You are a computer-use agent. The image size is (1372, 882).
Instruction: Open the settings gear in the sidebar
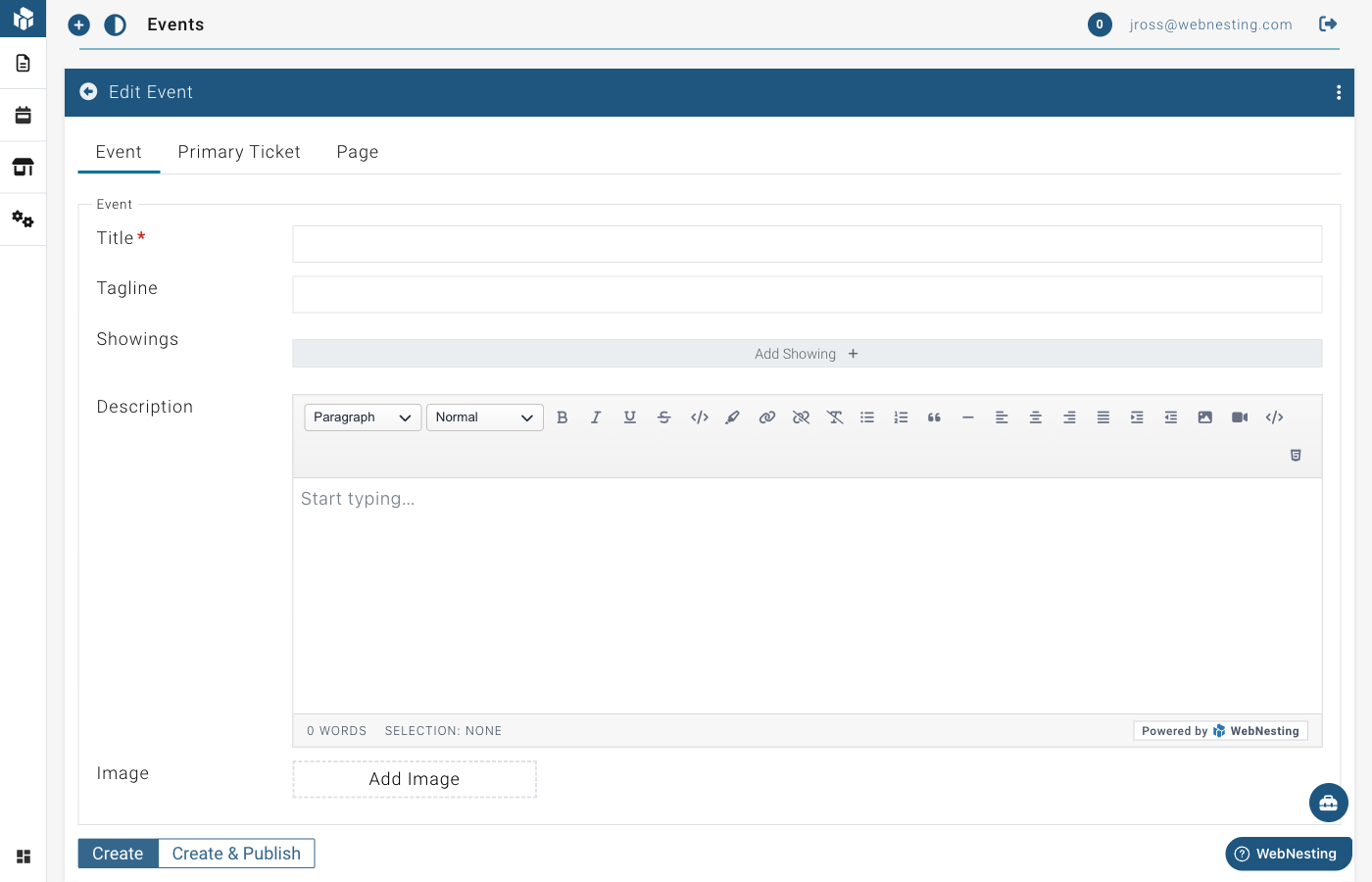coord(23,220)
